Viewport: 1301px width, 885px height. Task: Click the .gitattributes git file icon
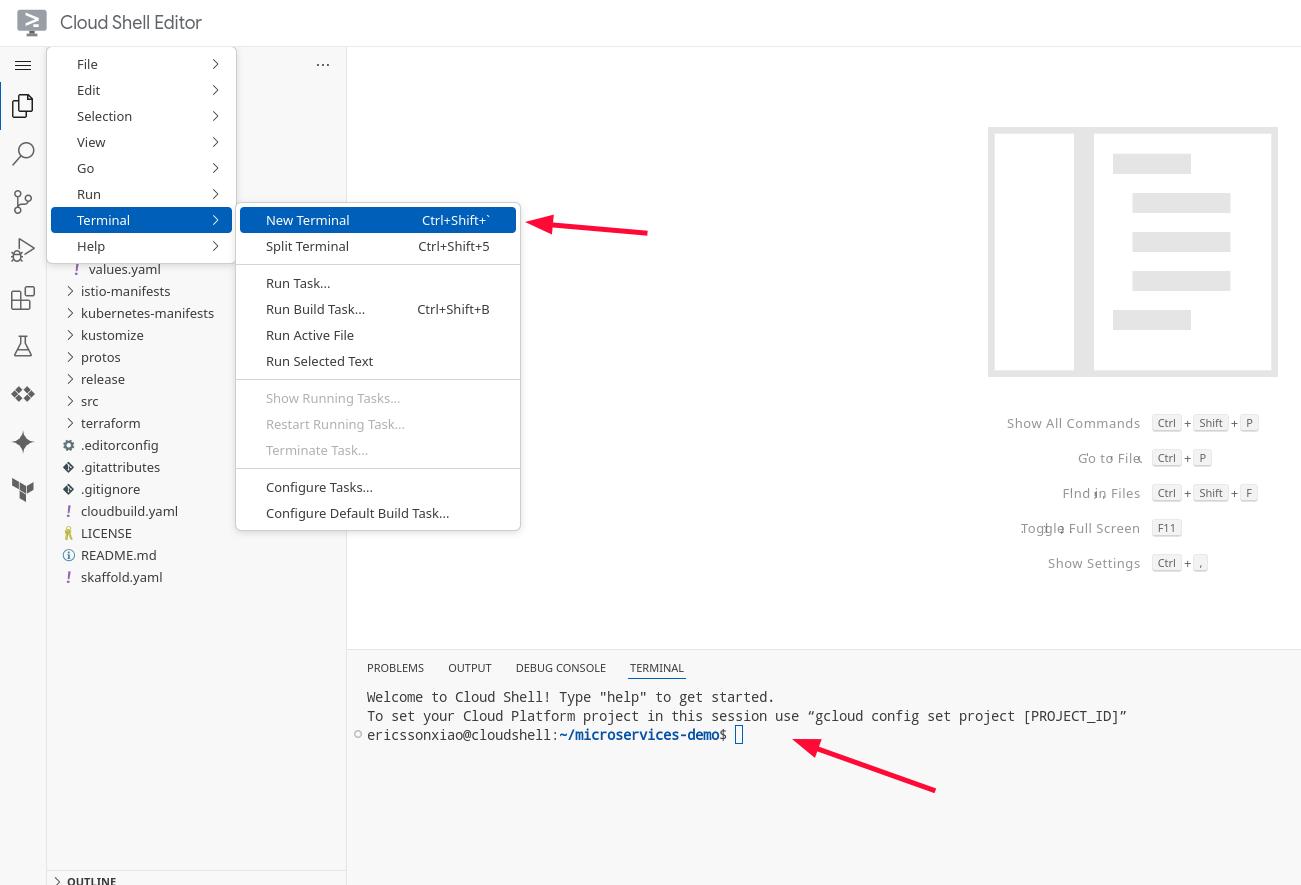[69, 467]
